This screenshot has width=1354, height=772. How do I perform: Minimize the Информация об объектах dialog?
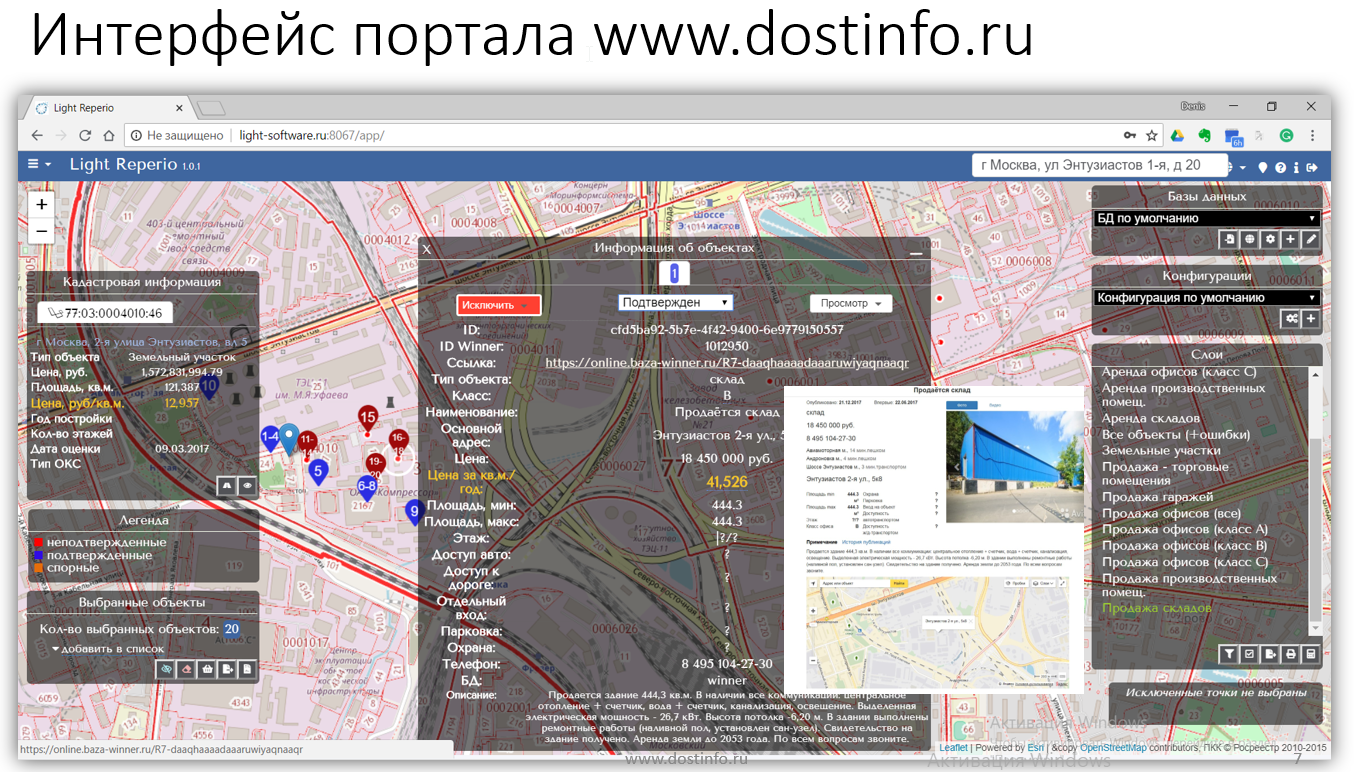click(916, 254)
